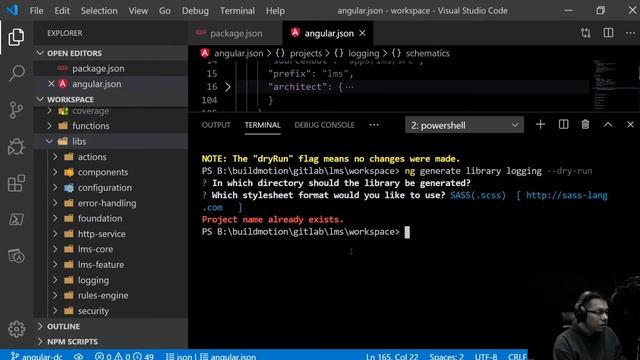Click the projects breadcrumb segment
Image resolution: width=640 pixels, height=360 pixels.
(x=305, y=53)
